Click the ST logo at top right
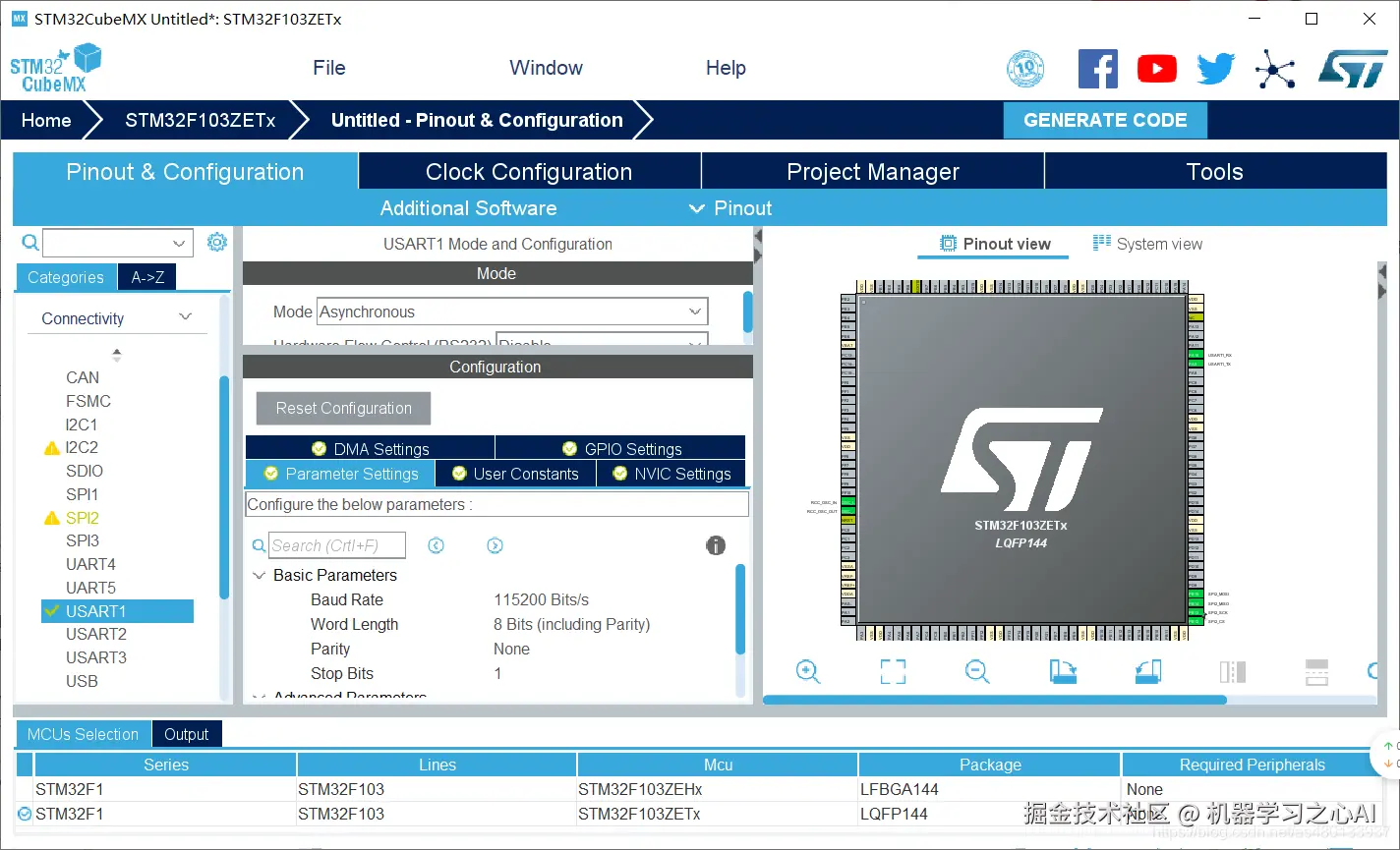Viewport: 1400px width, 850px height. [x=1354, y=69]
